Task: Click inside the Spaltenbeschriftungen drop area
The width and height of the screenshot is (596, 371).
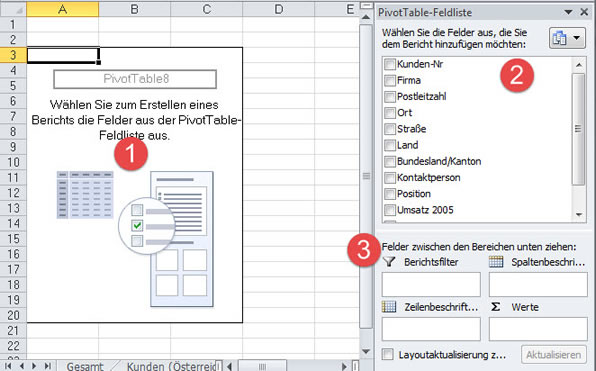Action: click(538, 284)
